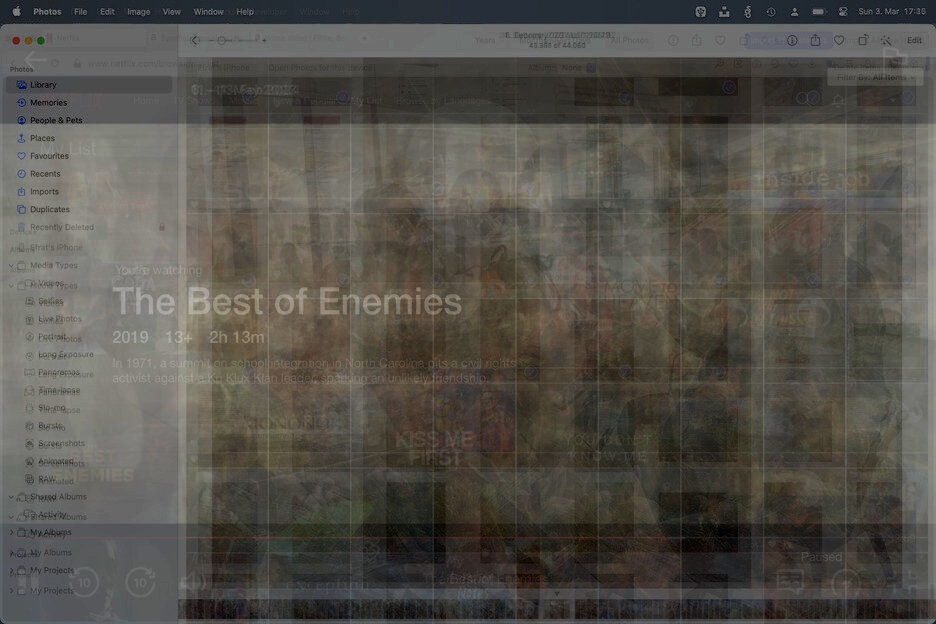Adjust the thumbnail zoom slider
The image size is (936, 624).
pyautogui.click(x=238, y=40)
